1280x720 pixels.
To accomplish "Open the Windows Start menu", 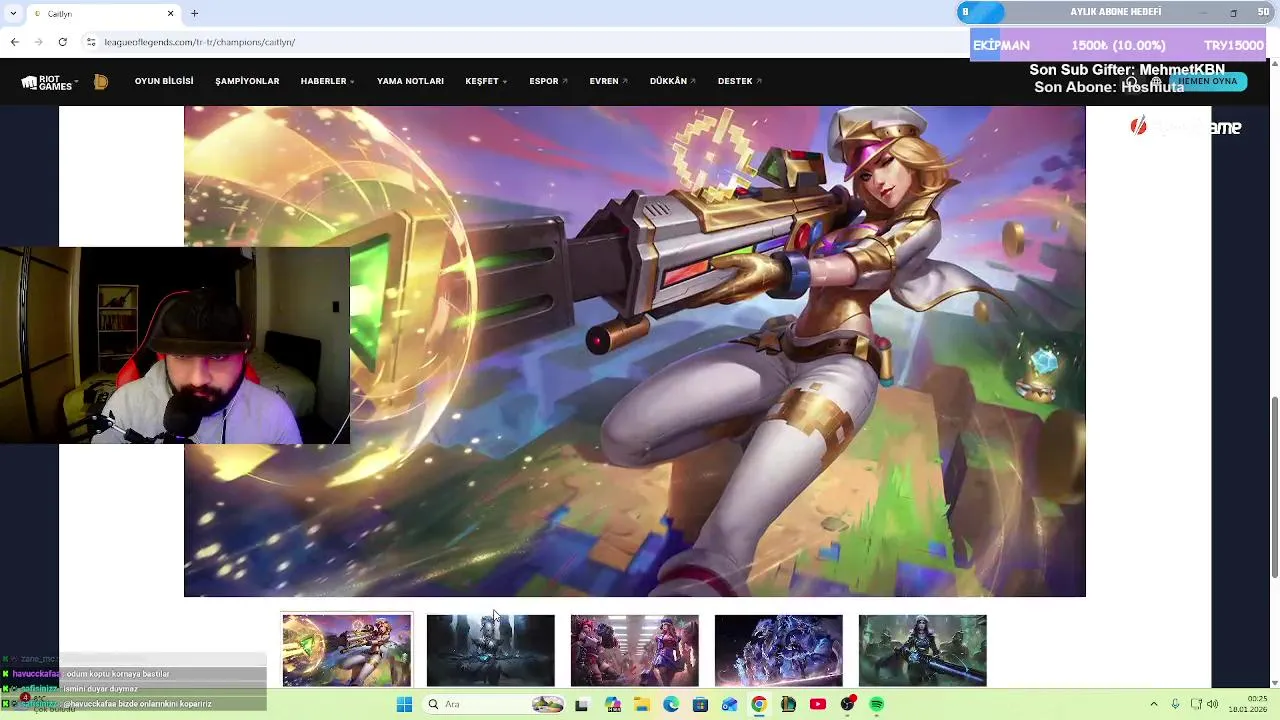I will (x=404, y=705).
